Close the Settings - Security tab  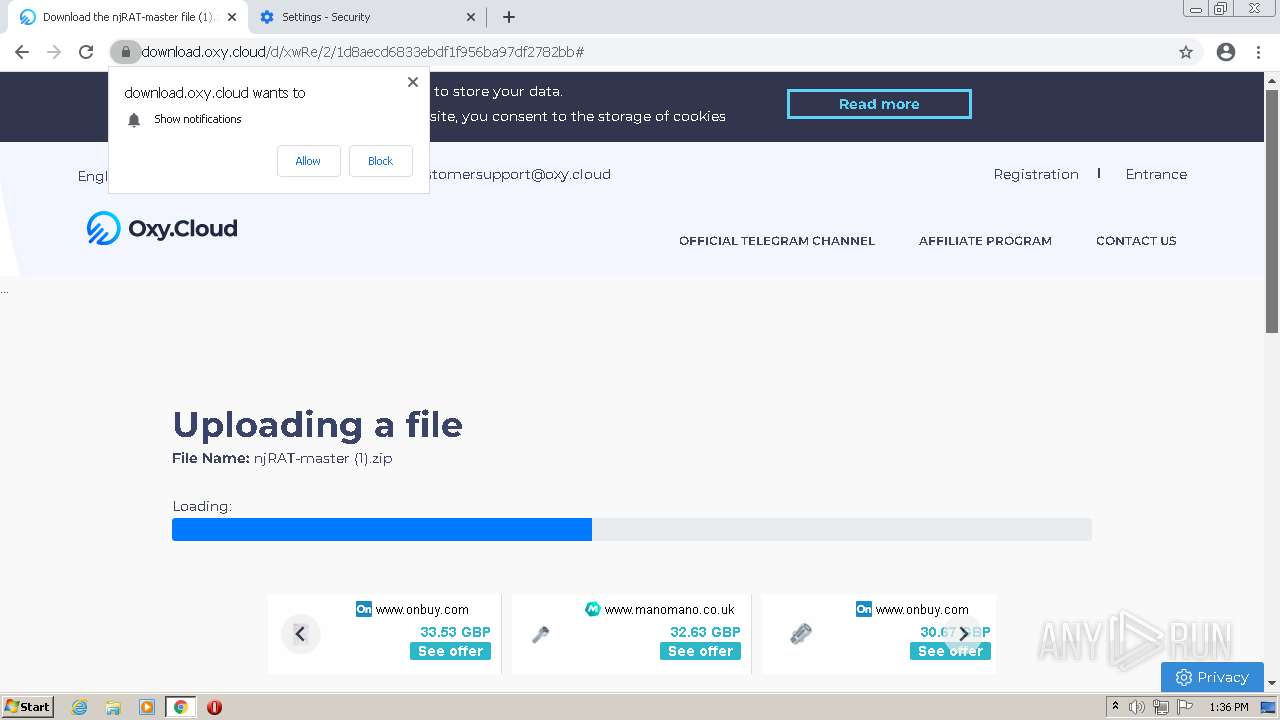pyautogui.click(x=471, y=17)
